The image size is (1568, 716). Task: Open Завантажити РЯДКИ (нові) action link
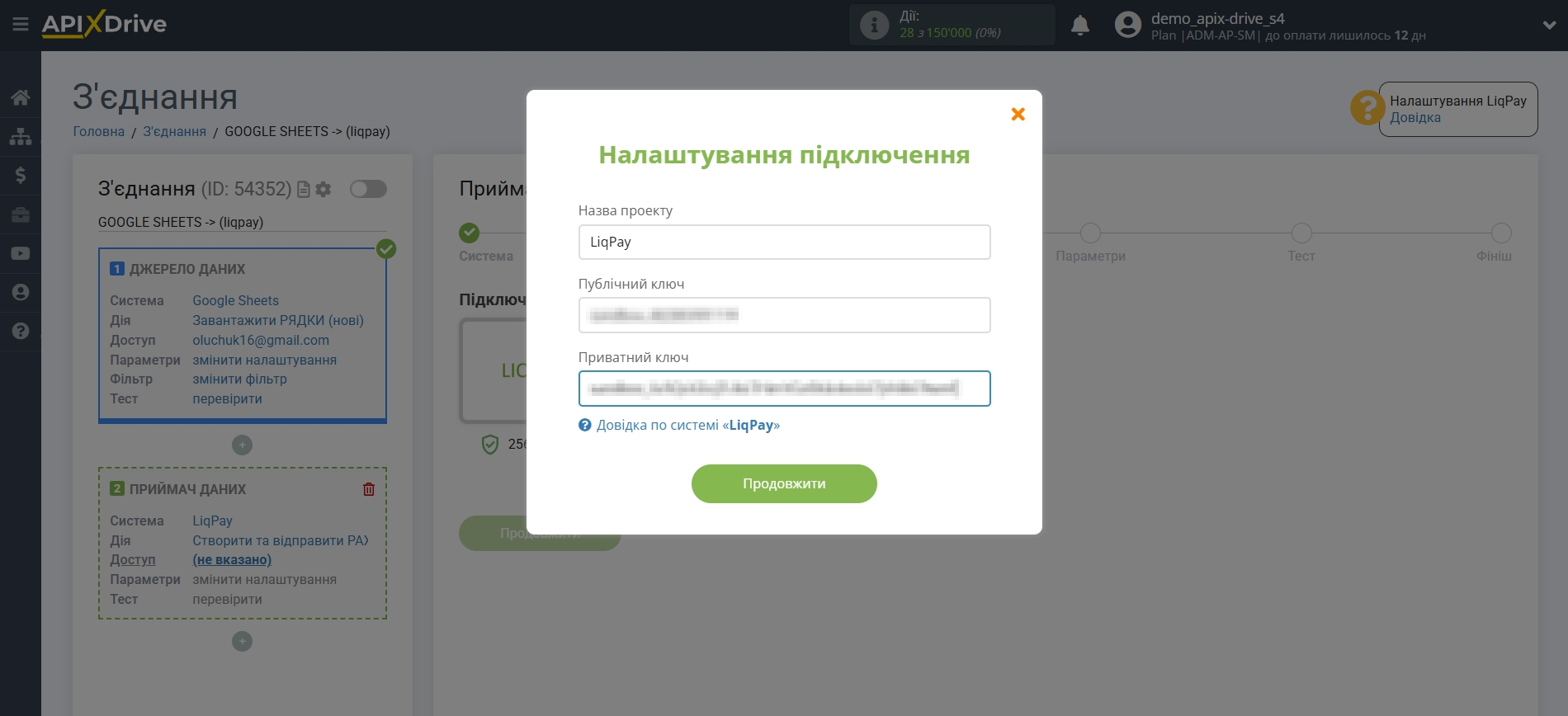pyautogui.click(x=278, y=320)
